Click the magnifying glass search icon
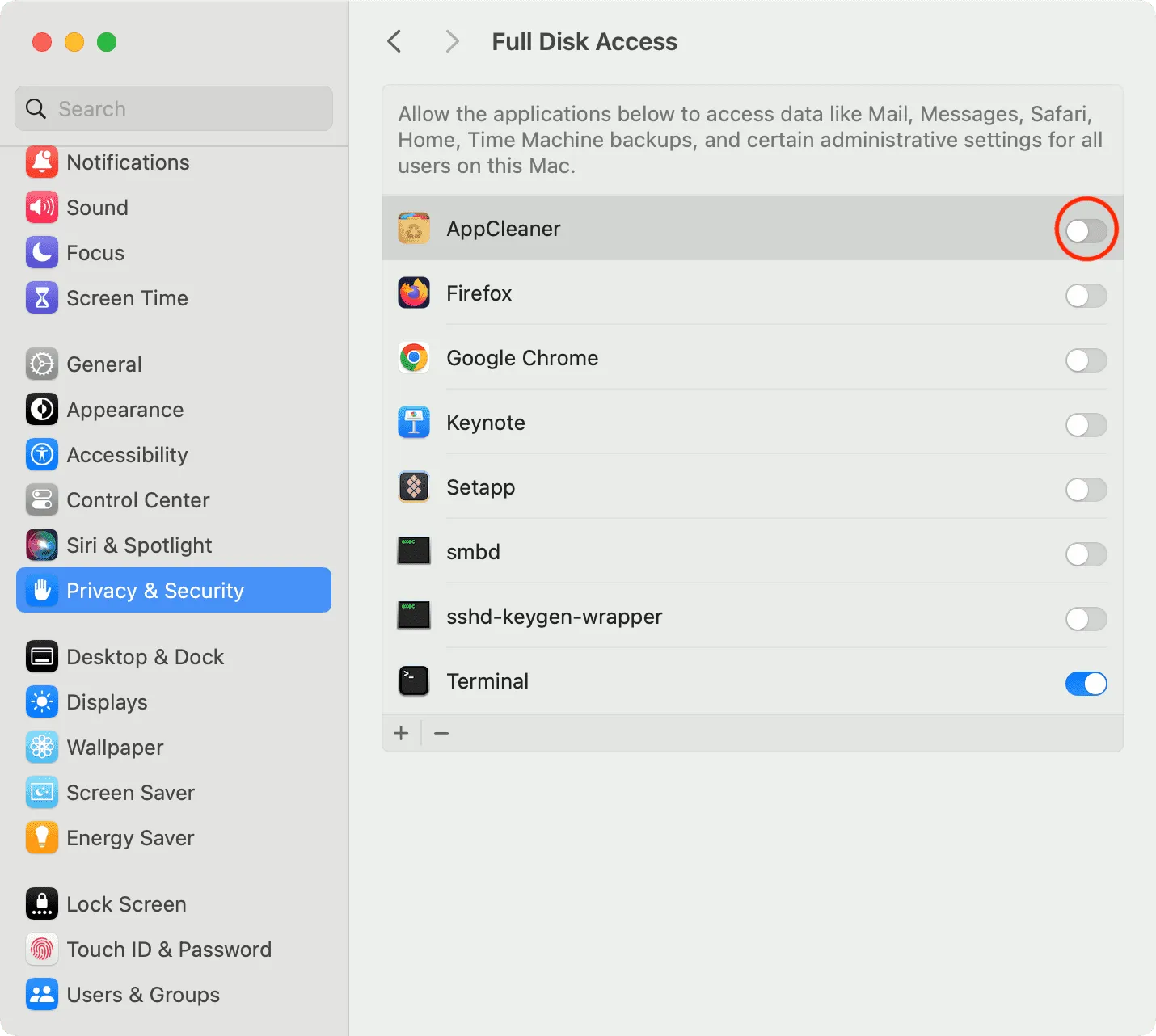This screenshot has width=1156, height=1036. coord(36,108)
